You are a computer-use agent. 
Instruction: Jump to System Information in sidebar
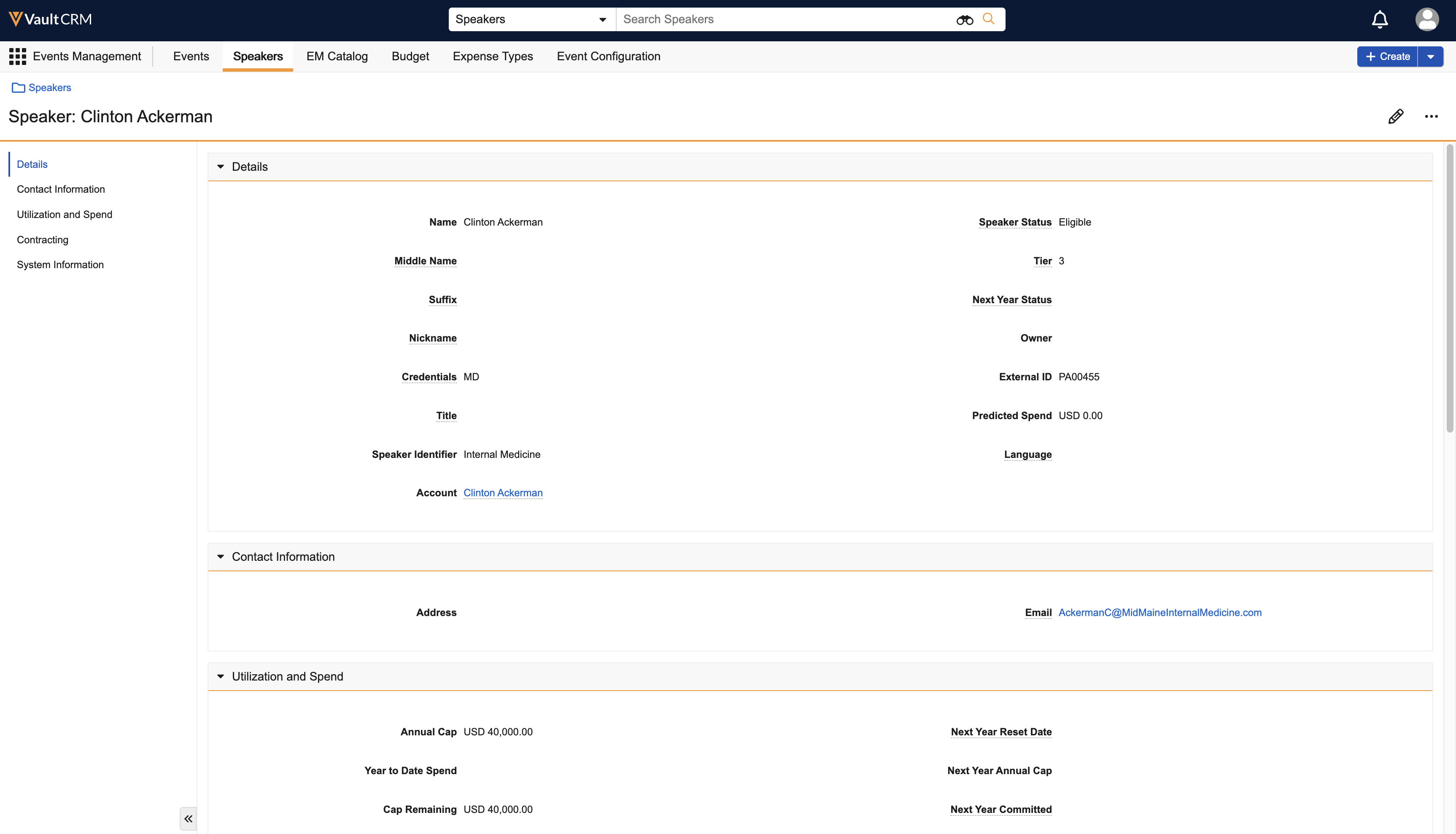(60, 265)
